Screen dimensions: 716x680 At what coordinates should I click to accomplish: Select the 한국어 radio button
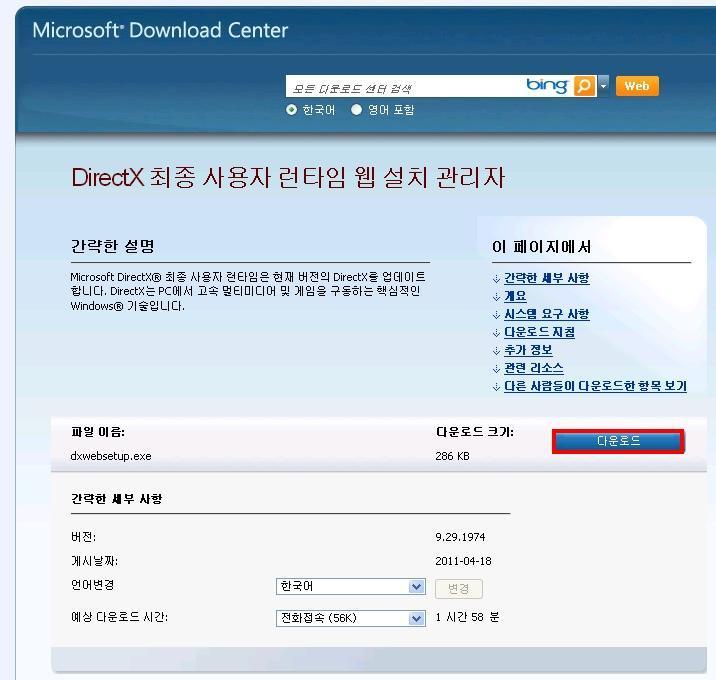(x=291, y=110)
